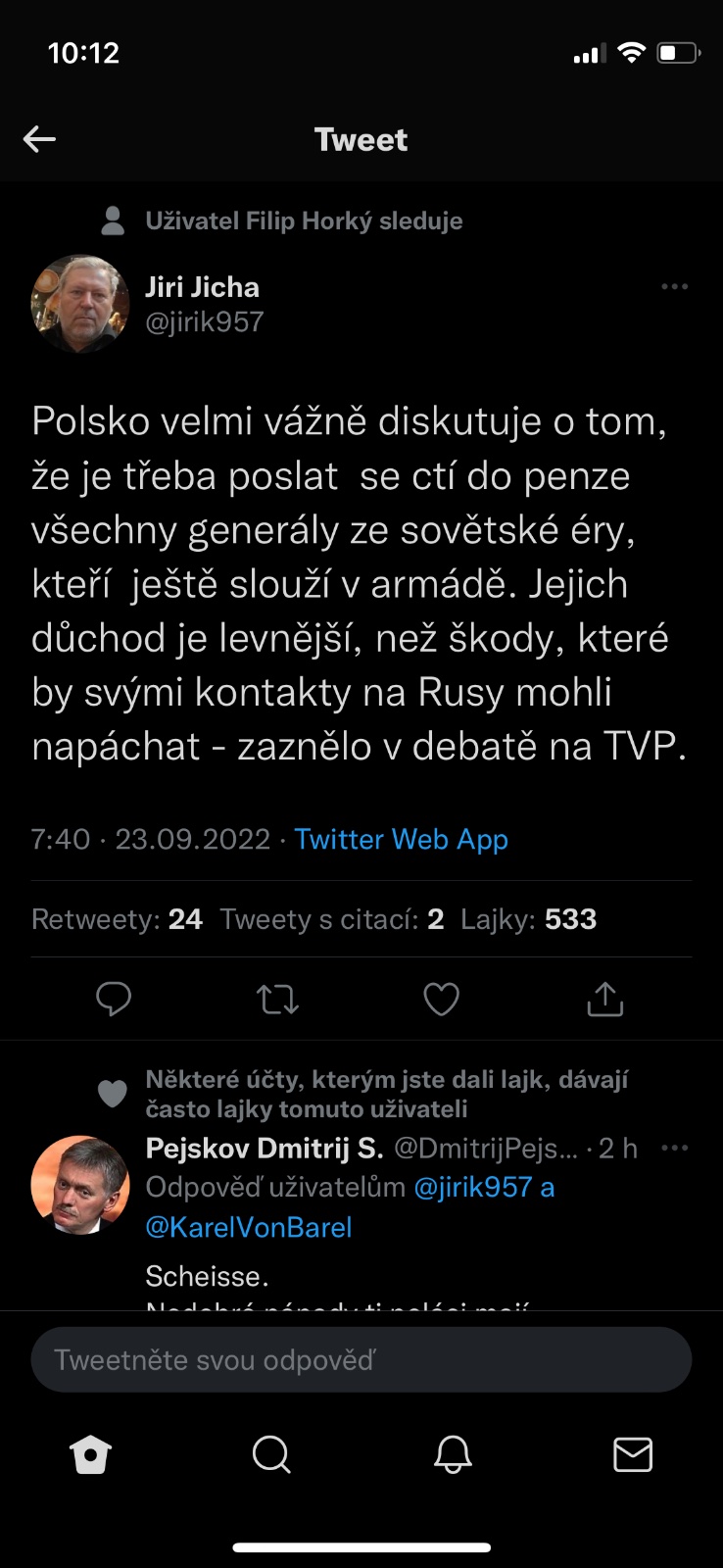Open more options for Jiri Jicha's tweet

674,287
